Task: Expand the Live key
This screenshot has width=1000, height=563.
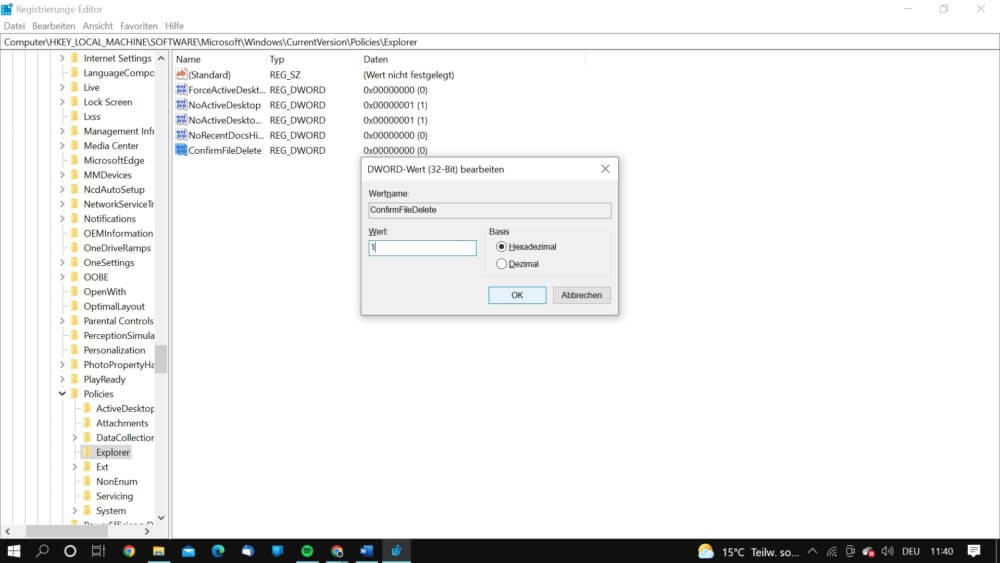Action: [x=62, y=87]
